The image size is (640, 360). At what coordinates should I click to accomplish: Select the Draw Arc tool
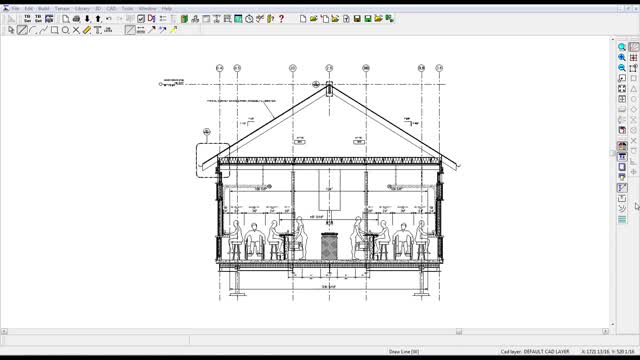click(33, 30)
